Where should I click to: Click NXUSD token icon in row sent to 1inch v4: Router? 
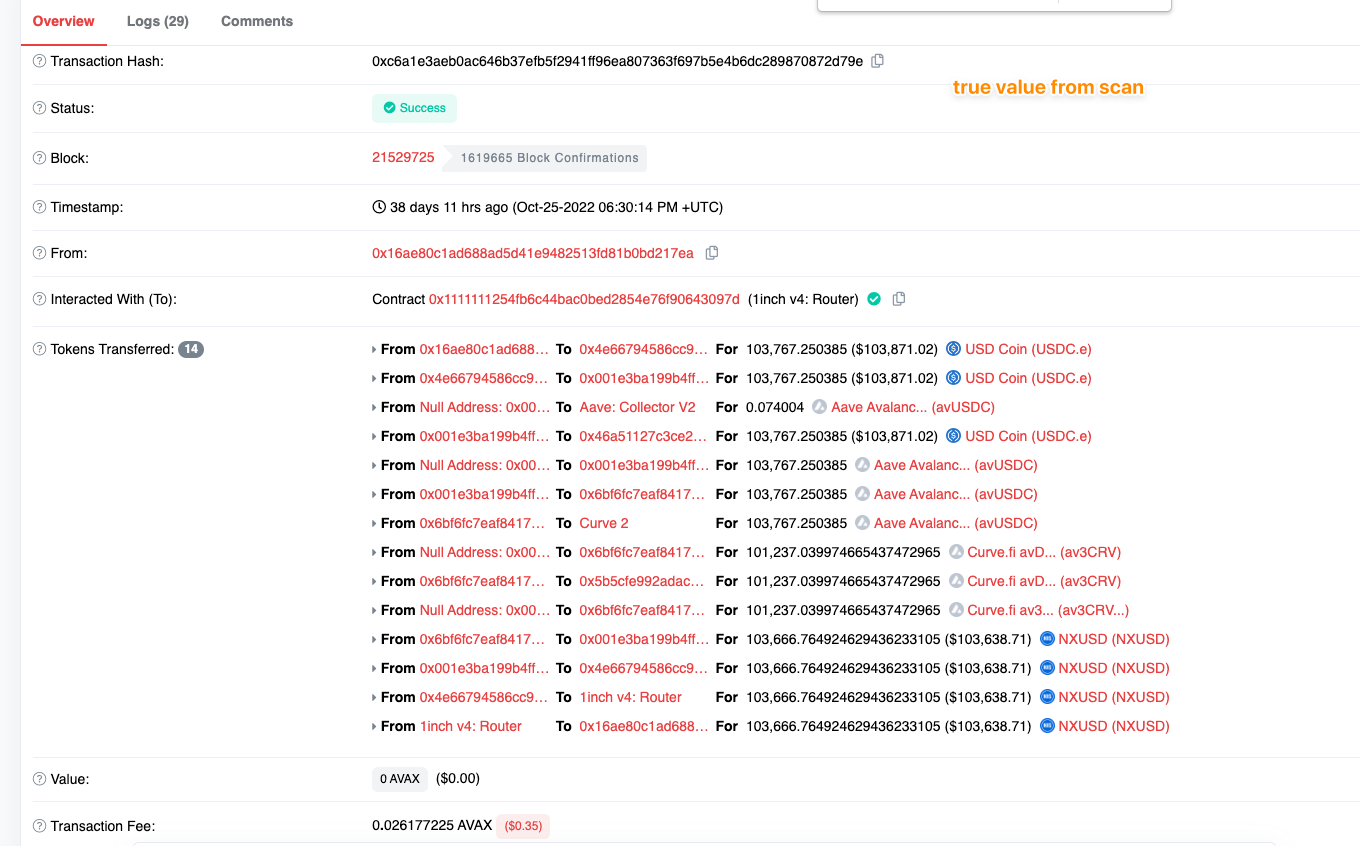coord(1047,697)
